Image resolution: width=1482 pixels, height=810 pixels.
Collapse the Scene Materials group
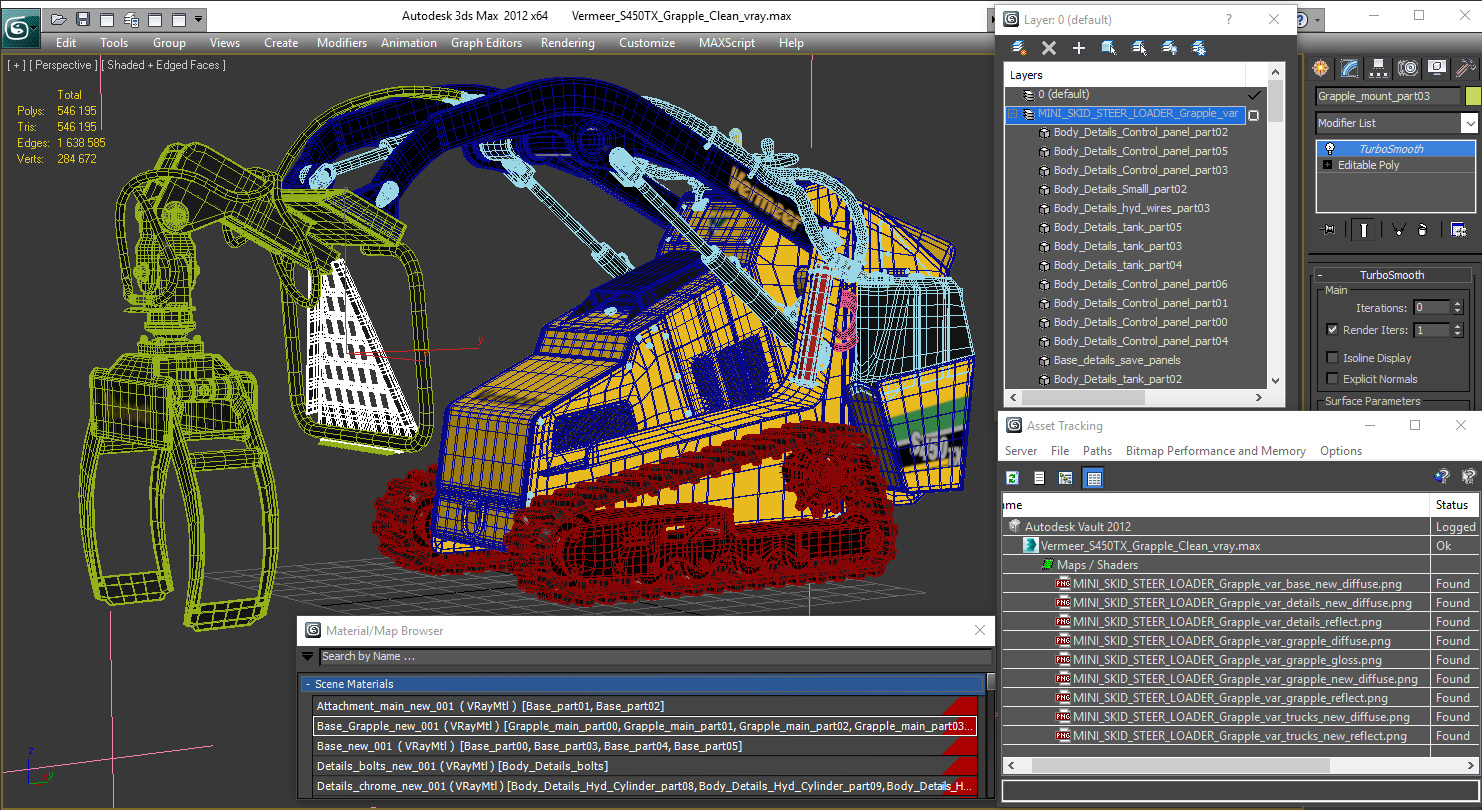[308, 684]
